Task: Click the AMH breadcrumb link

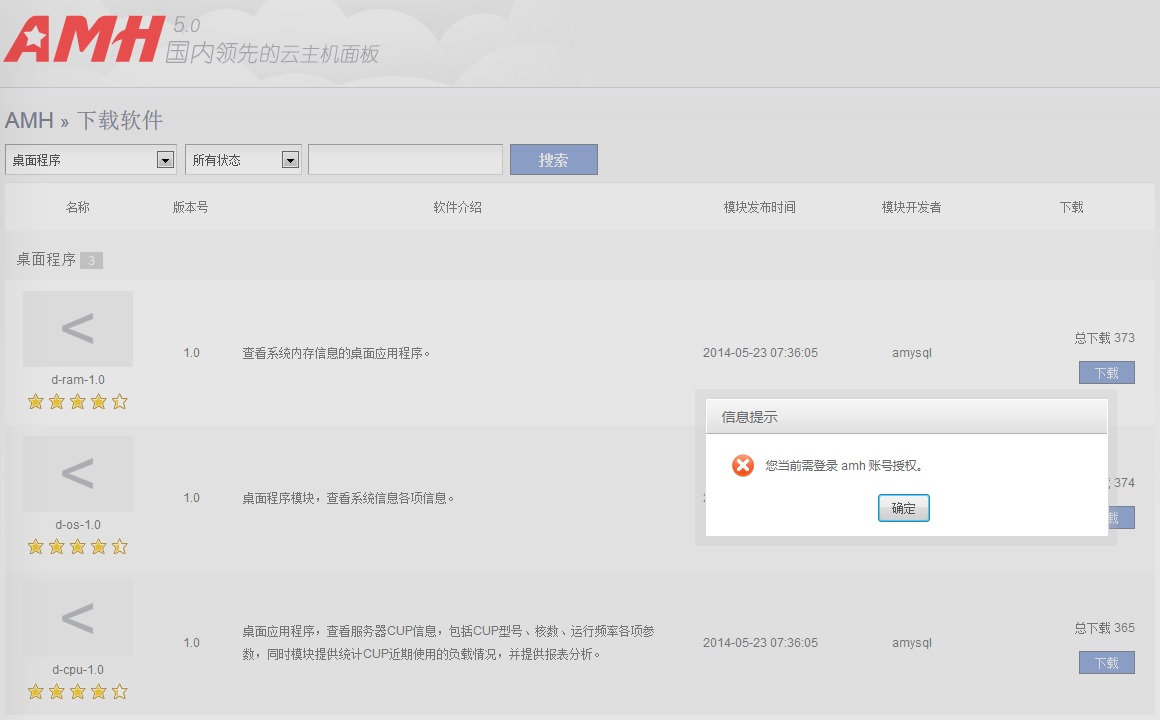Action: (29, 121)
